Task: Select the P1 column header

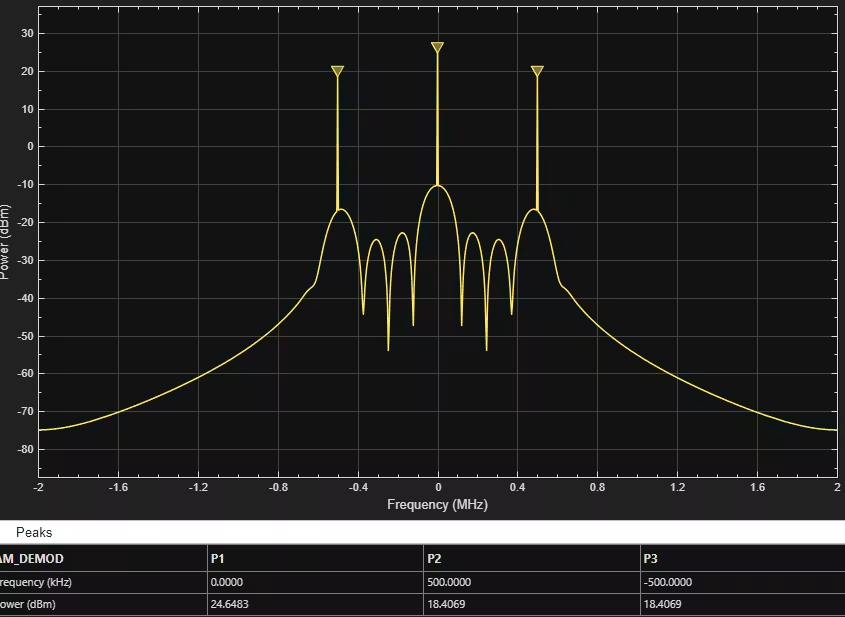Action: pos(315,559)
